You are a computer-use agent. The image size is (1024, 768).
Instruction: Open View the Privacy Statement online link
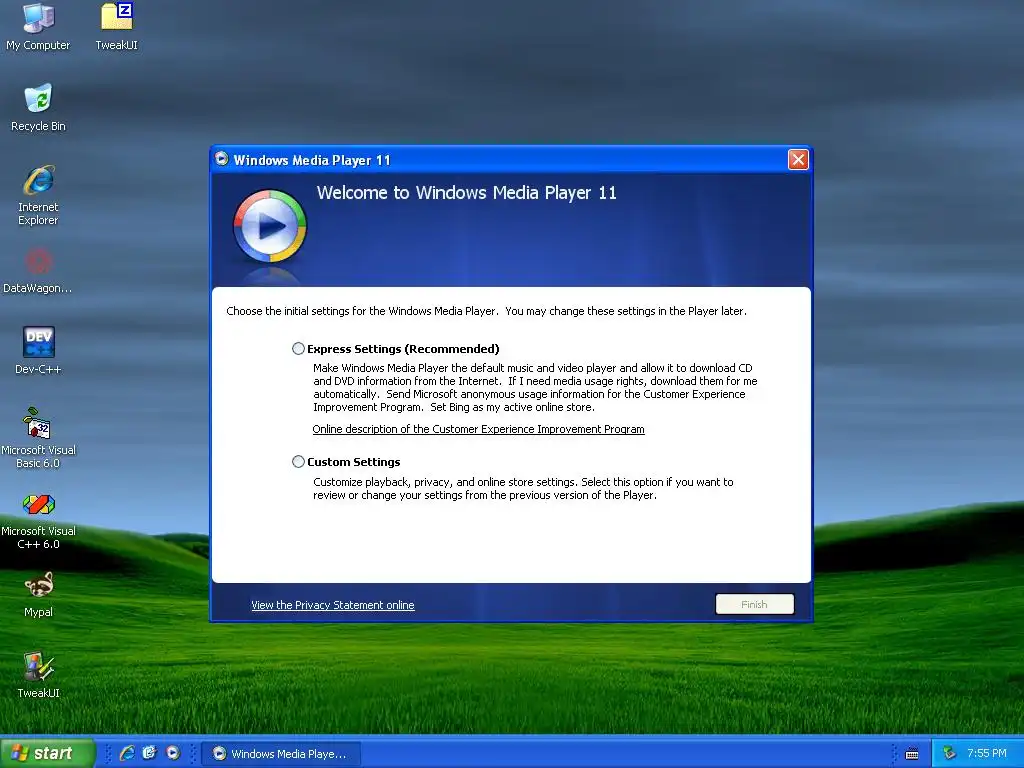click(x=332, y=605)
